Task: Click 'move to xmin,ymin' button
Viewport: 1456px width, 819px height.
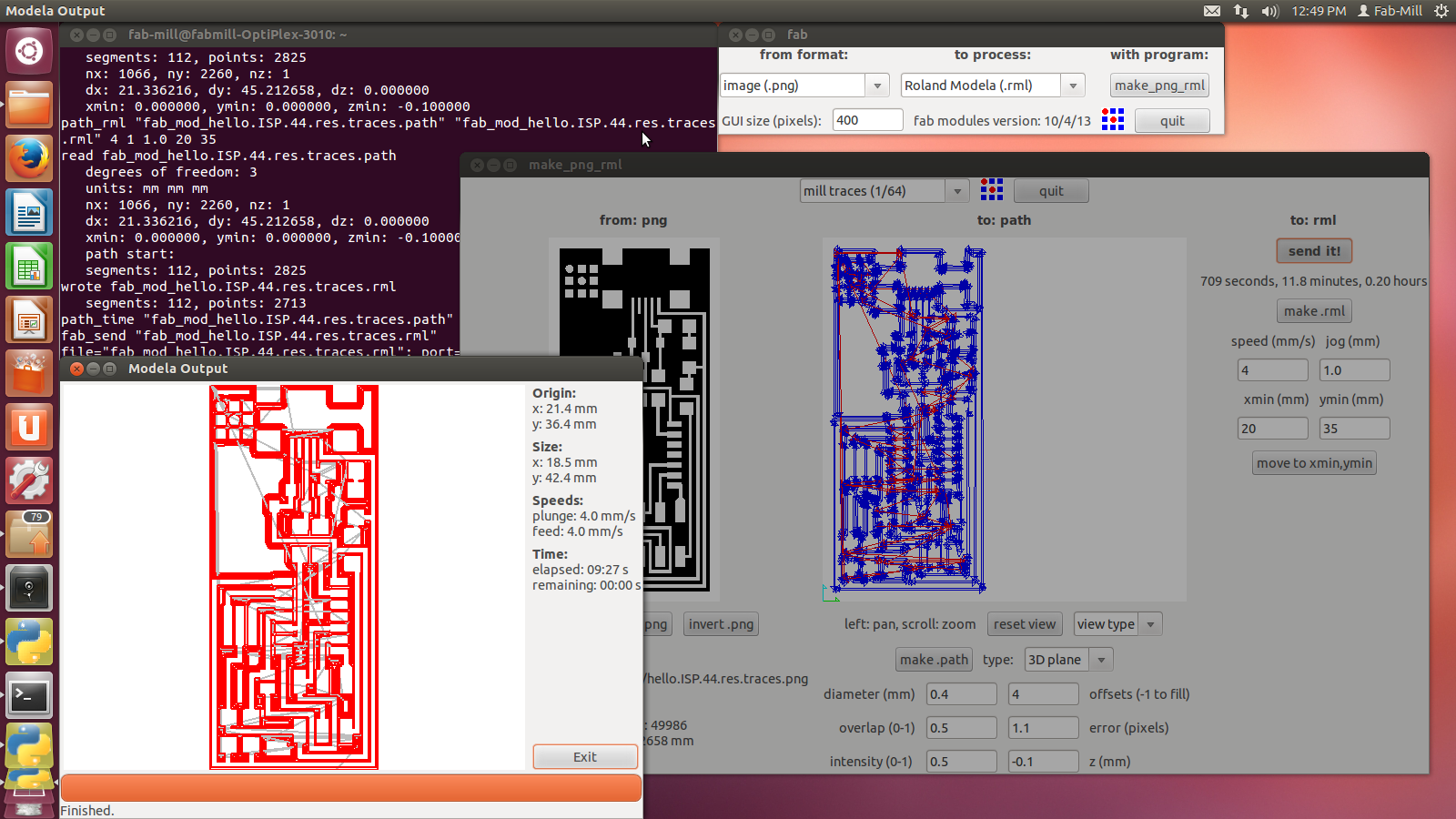Action: [x=1314, y=463]
